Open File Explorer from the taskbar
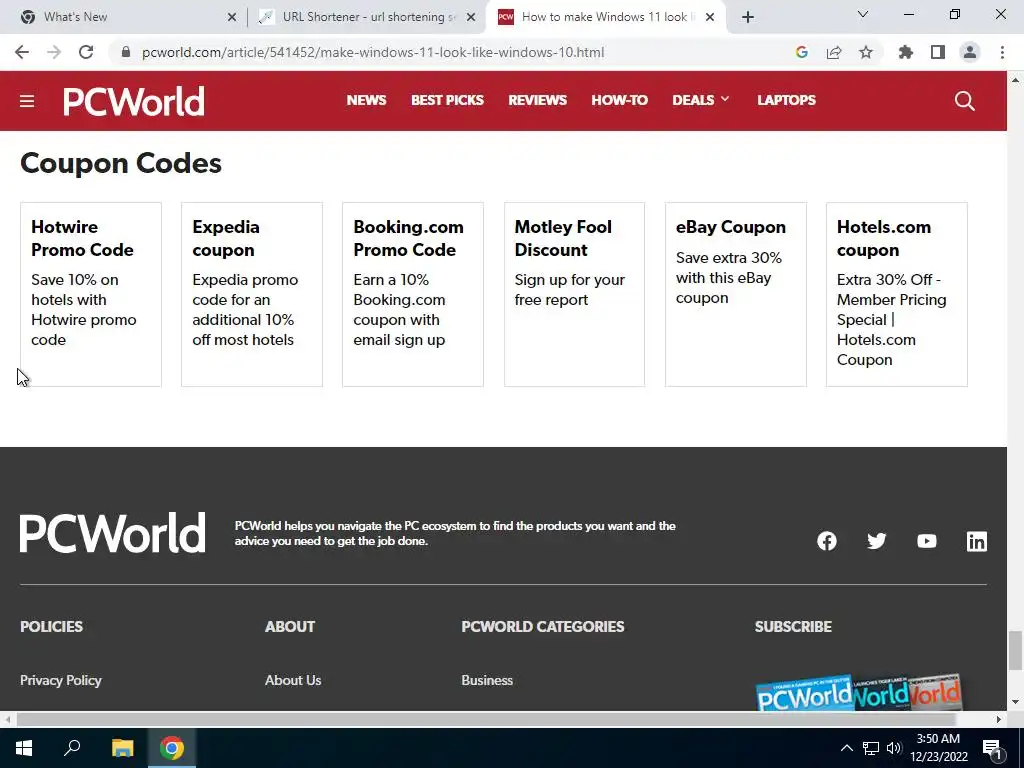The image size is (1024, 768). coord(122,748)
